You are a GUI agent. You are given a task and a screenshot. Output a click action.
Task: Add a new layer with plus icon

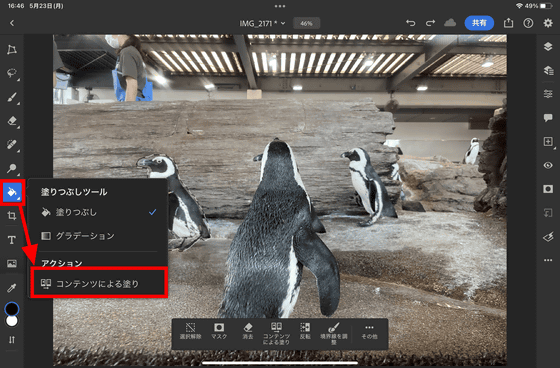pos(548,141)
